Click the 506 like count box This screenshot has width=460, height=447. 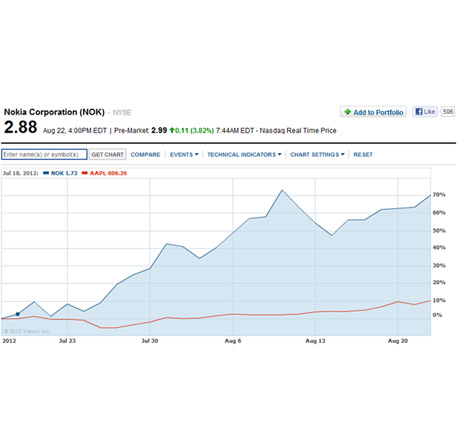(x=448, y=111)
